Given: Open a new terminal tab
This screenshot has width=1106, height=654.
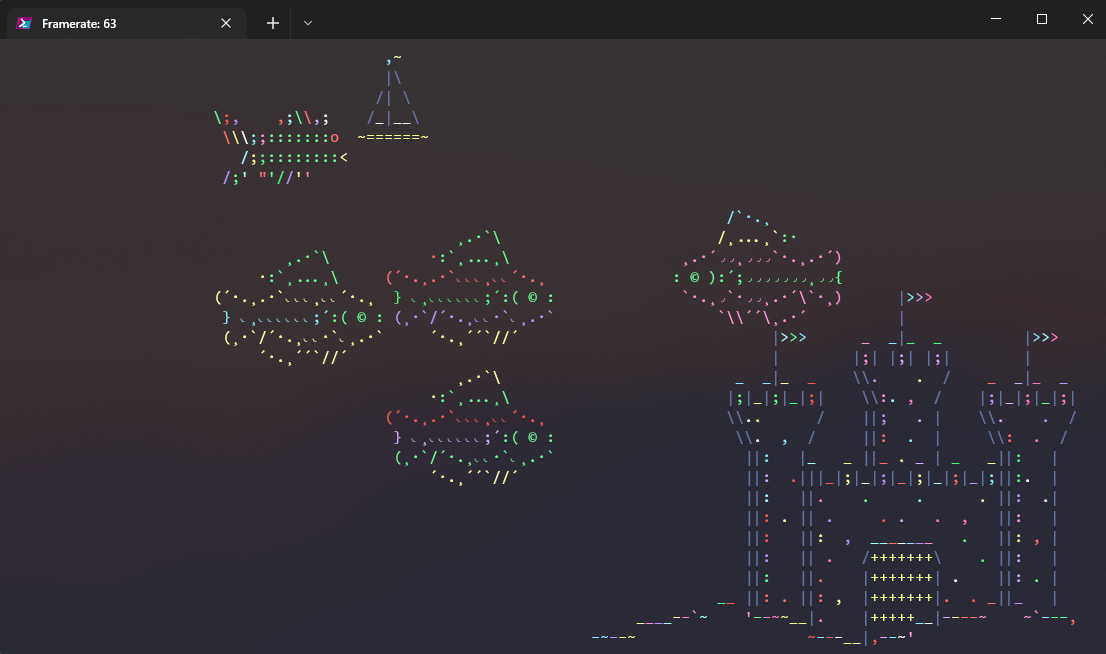Looking at the screenshot, I should point(273,23).
